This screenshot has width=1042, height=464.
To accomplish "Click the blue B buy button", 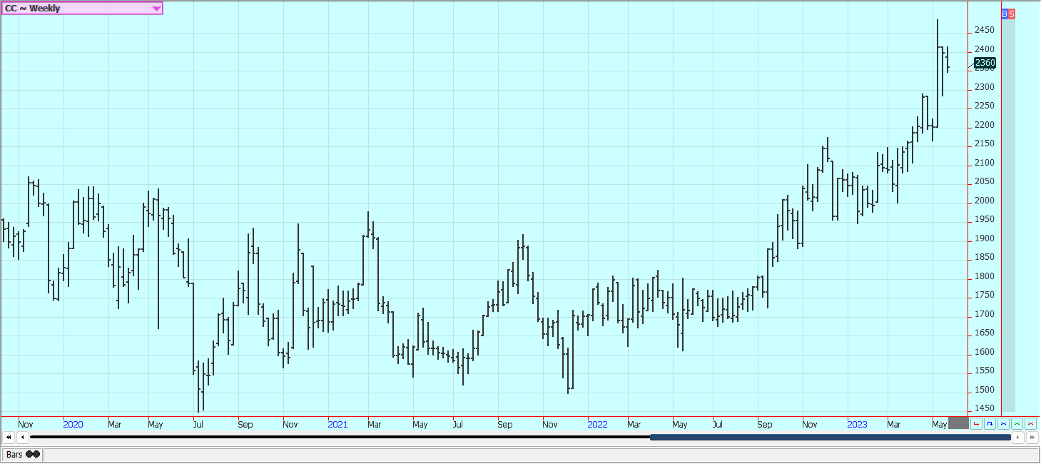I will (x=1005, y=14).
